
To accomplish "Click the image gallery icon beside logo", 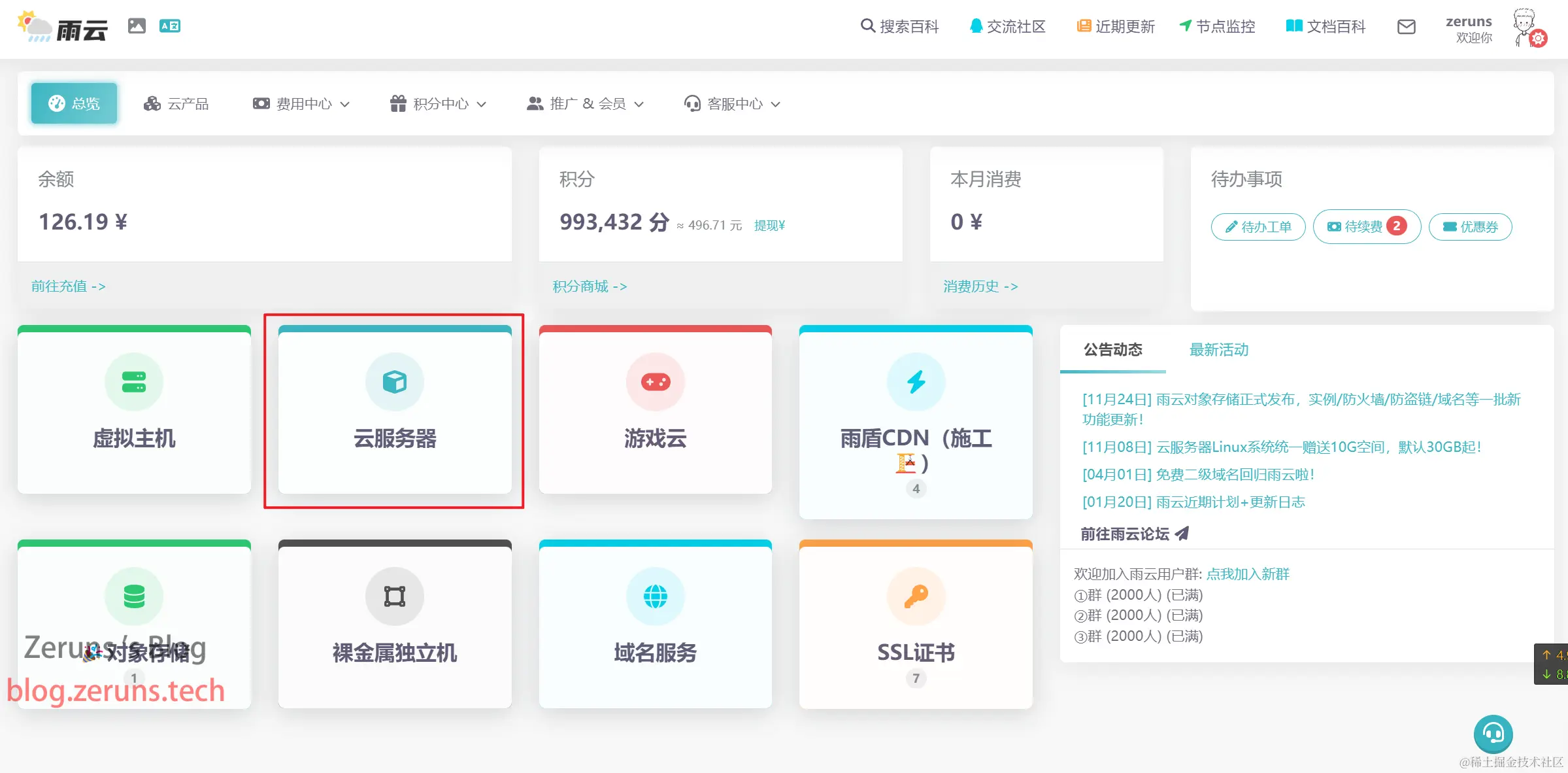I will coord(137,26).
